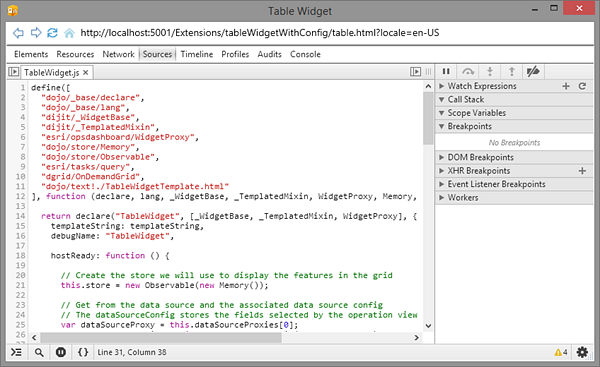Add a watch expression
Image resolution: width=600 pixels, height=367 pixels.
(566, 86)
